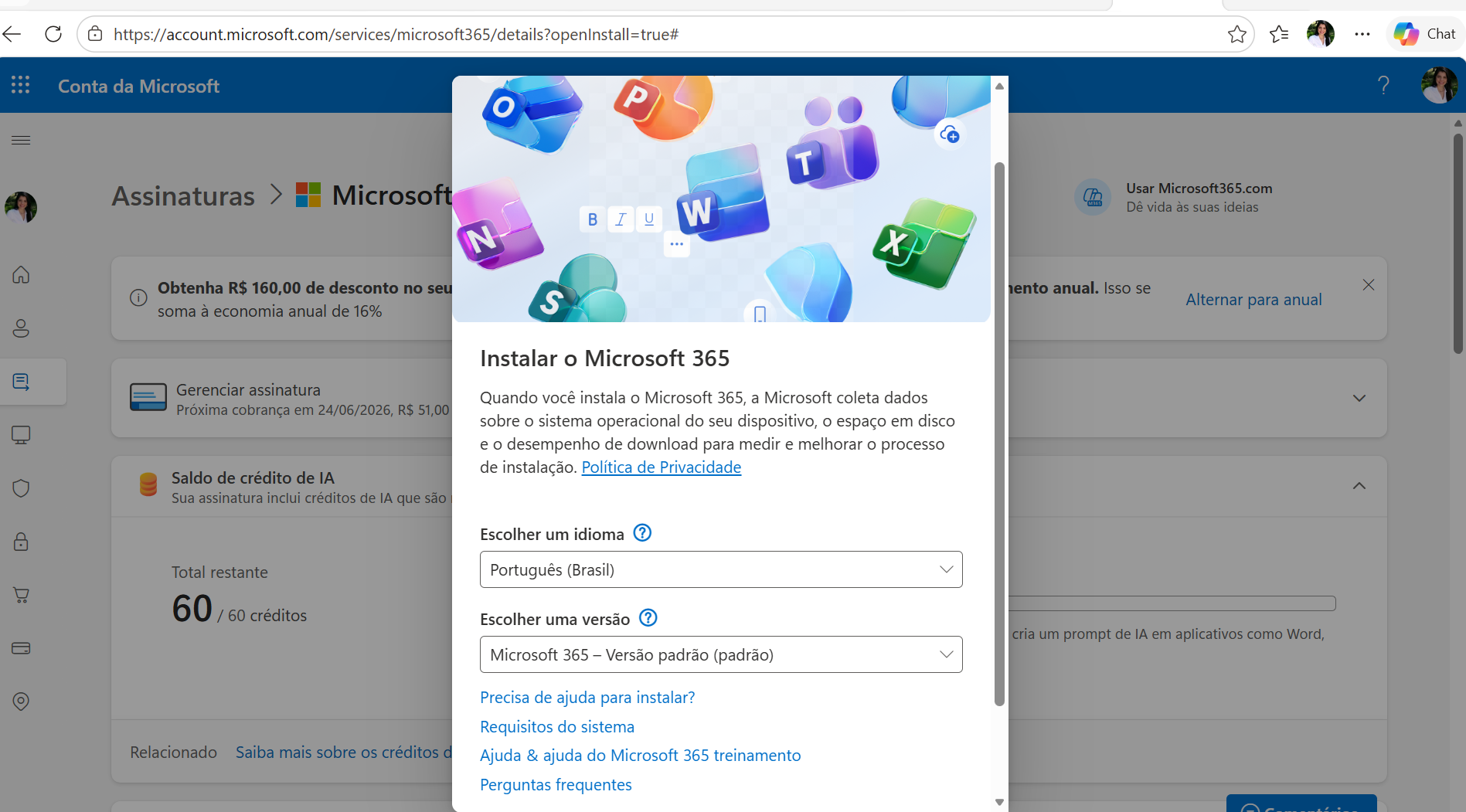Image resolution: width=1466 pixels, height=812 pixels.
Task: Click the Instalar o Microsoft 365 heading
Action: pyautogui.click(x=604, y=358)
